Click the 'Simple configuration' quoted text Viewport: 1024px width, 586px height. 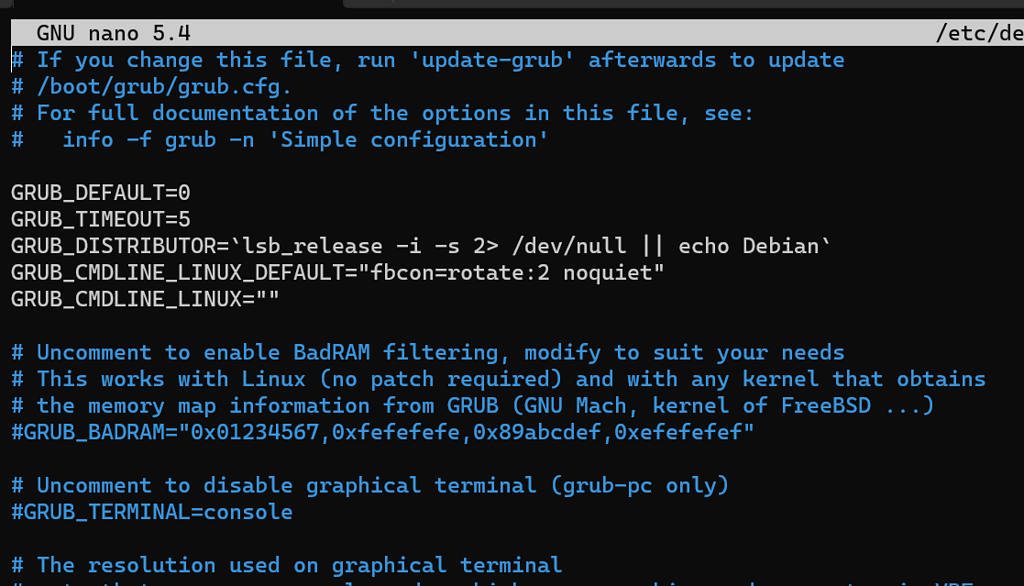414,140
